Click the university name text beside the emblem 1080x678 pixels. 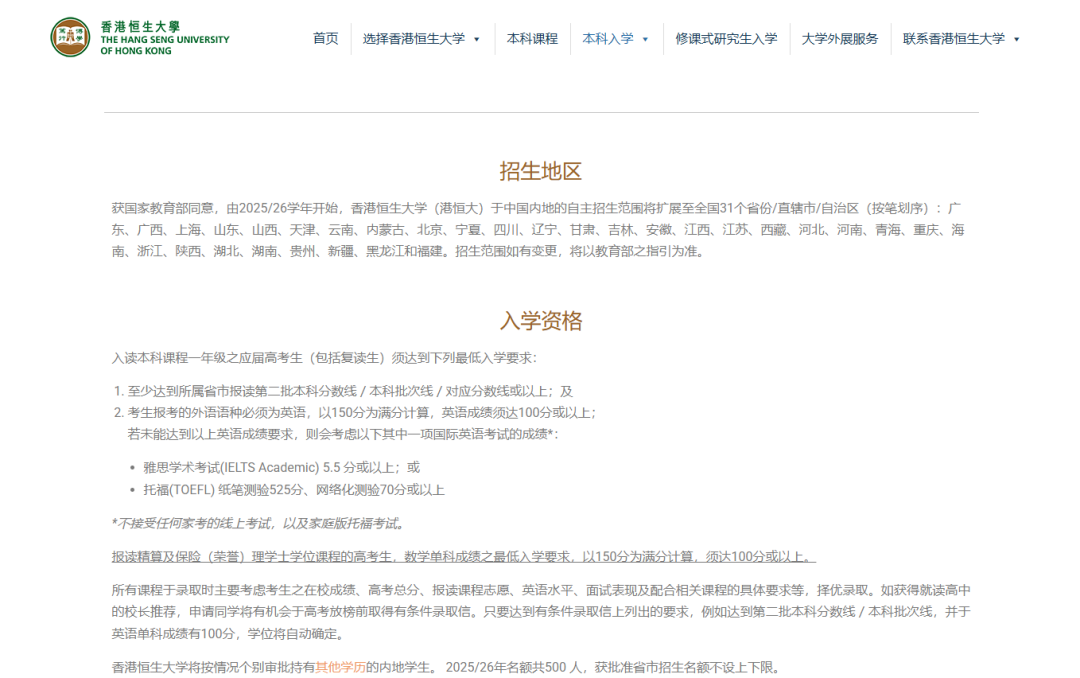point(164,38)
